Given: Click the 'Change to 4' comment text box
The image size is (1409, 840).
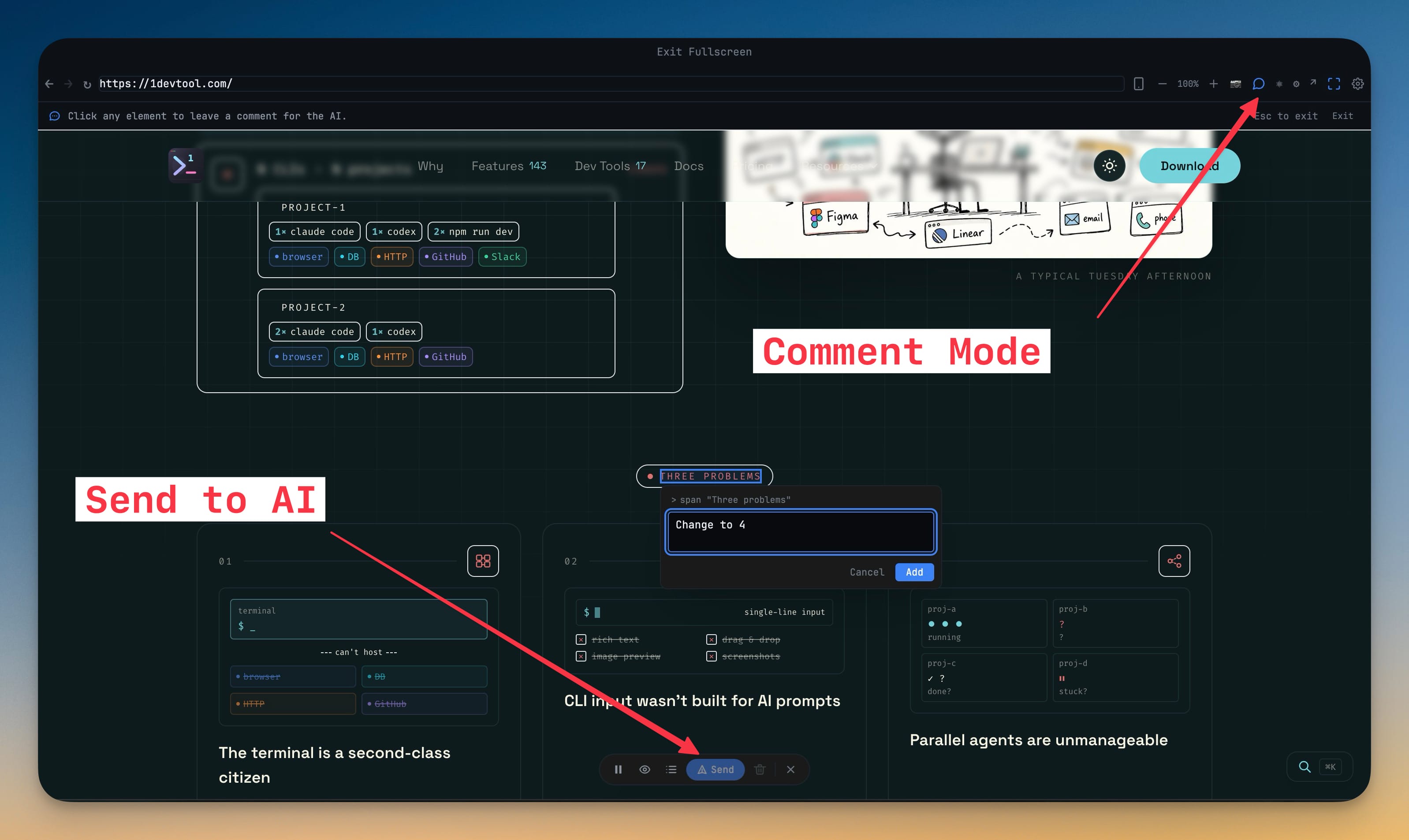Looking at the screenshot, I should point(801,532).
